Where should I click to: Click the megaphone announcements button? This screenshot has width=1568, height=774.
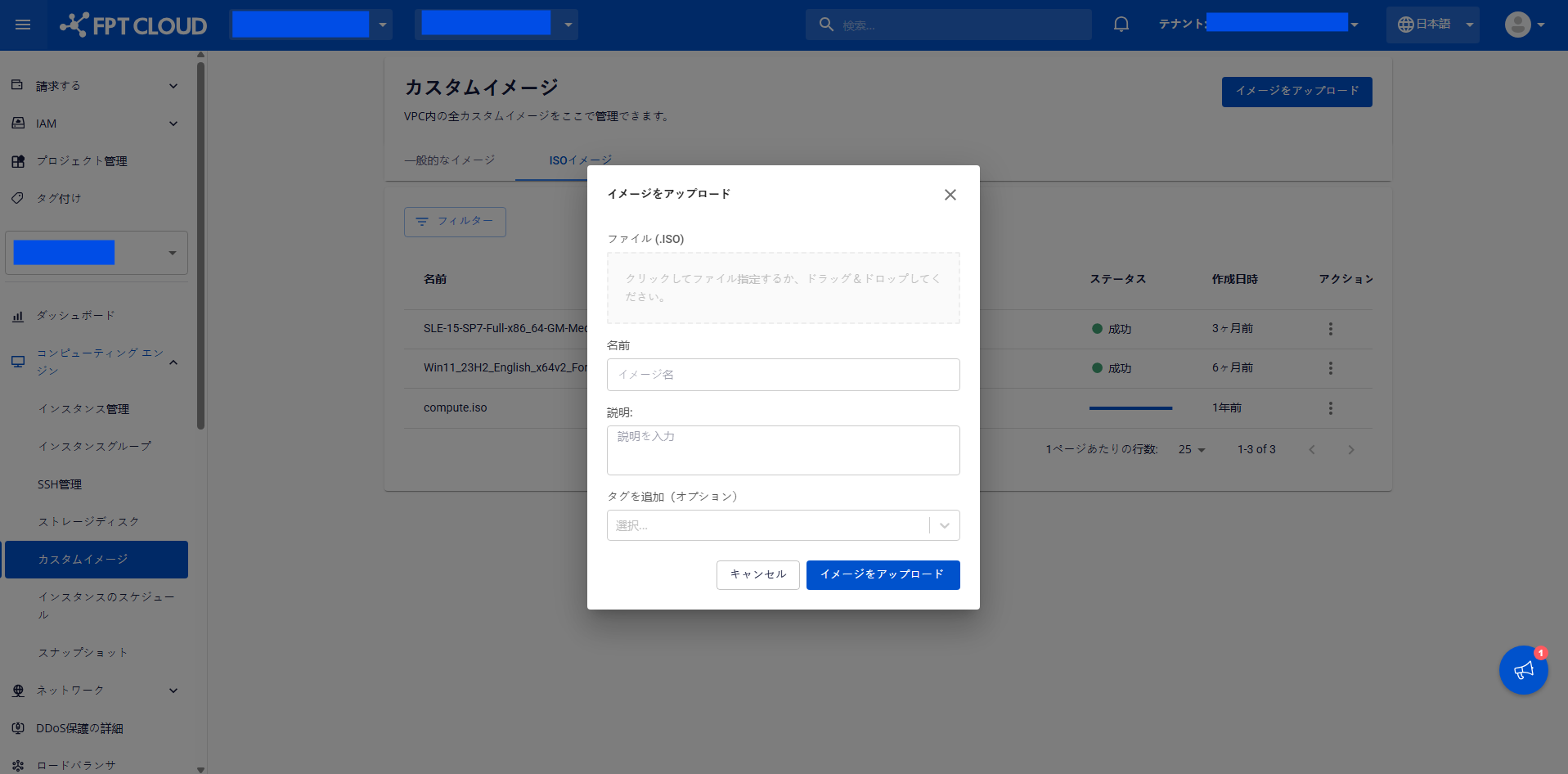pyautogui.click(x=1523, y=670)
